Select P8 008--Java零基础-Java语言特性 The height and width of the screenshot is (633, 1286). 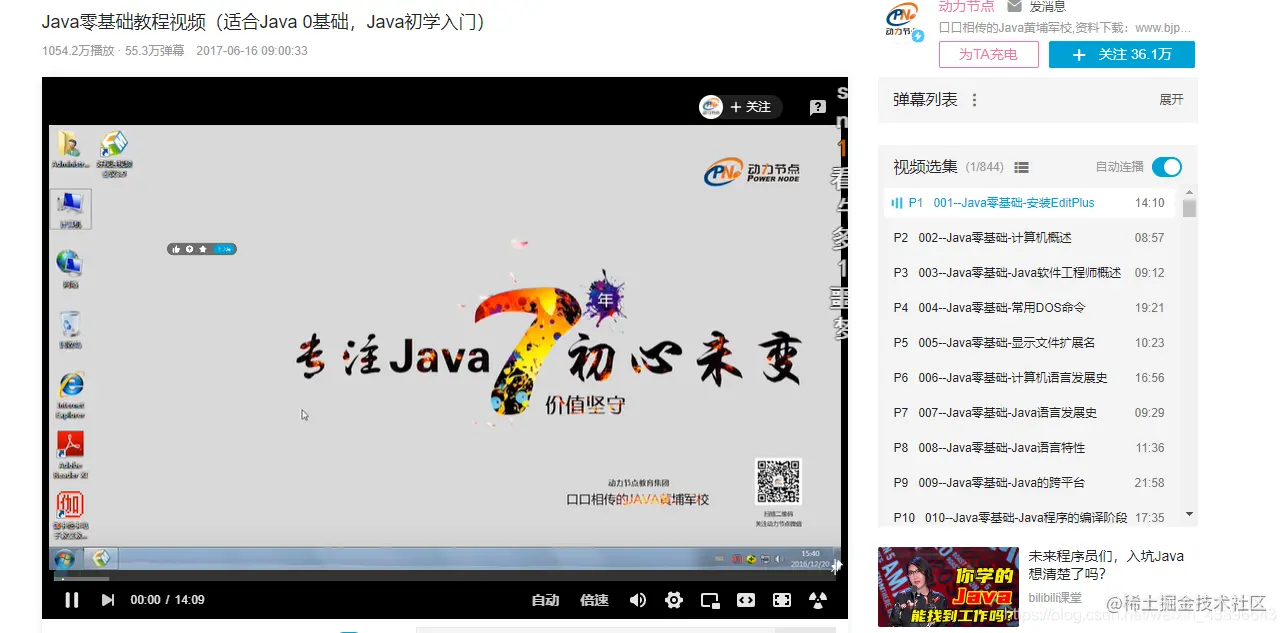[1029, 448]
